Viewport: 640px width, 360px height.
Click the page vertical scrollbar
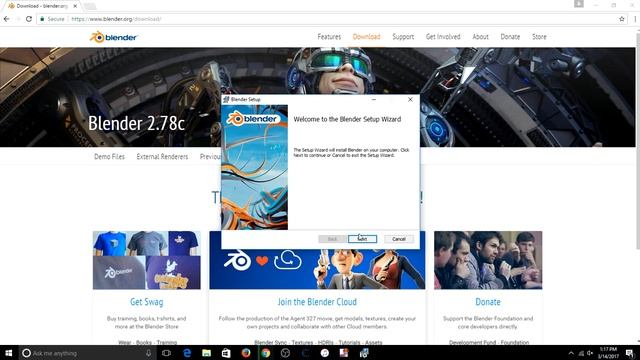[638, 141]
